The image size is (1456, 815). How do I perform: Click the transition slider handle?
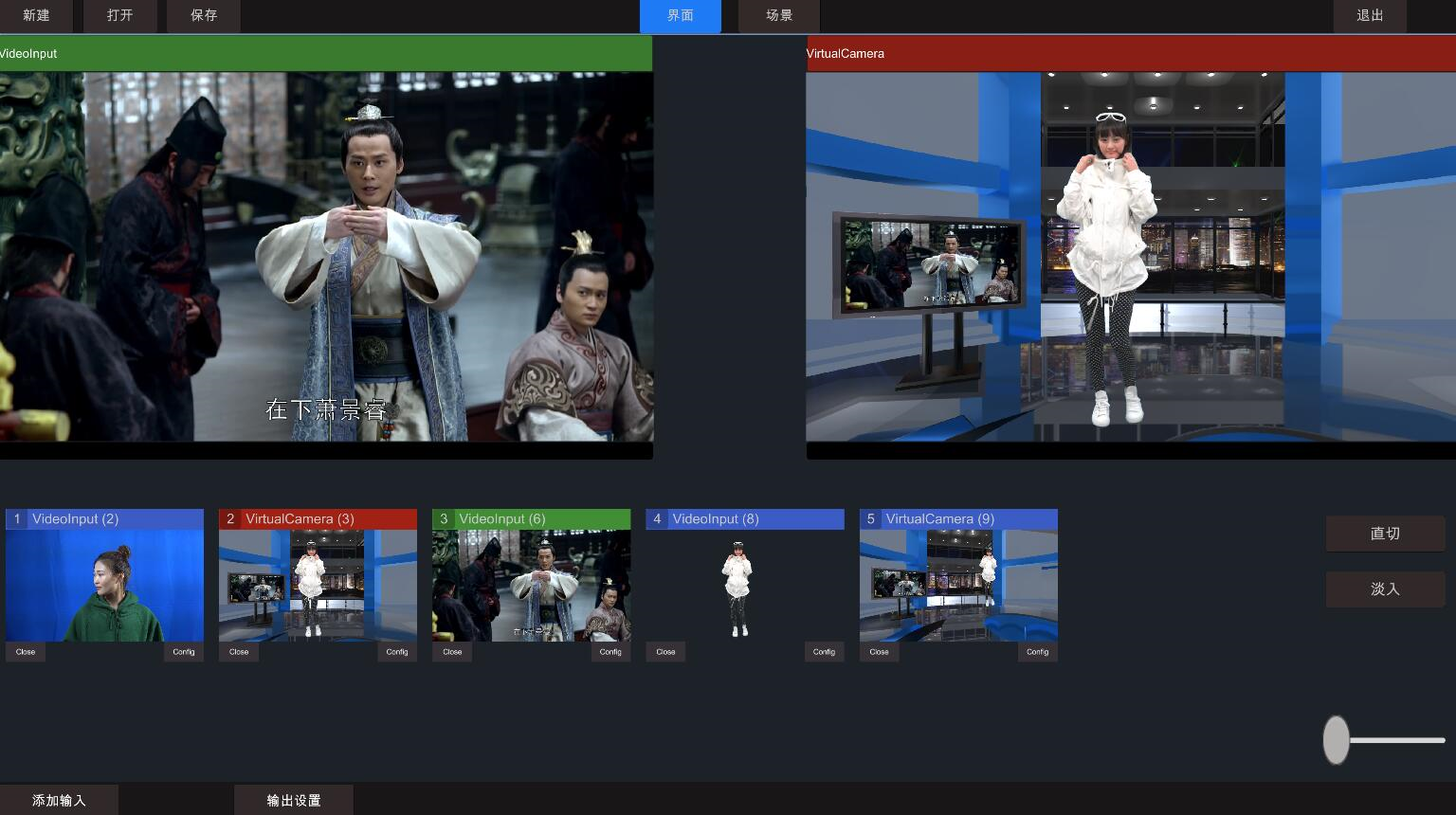tap(1337, 740)
